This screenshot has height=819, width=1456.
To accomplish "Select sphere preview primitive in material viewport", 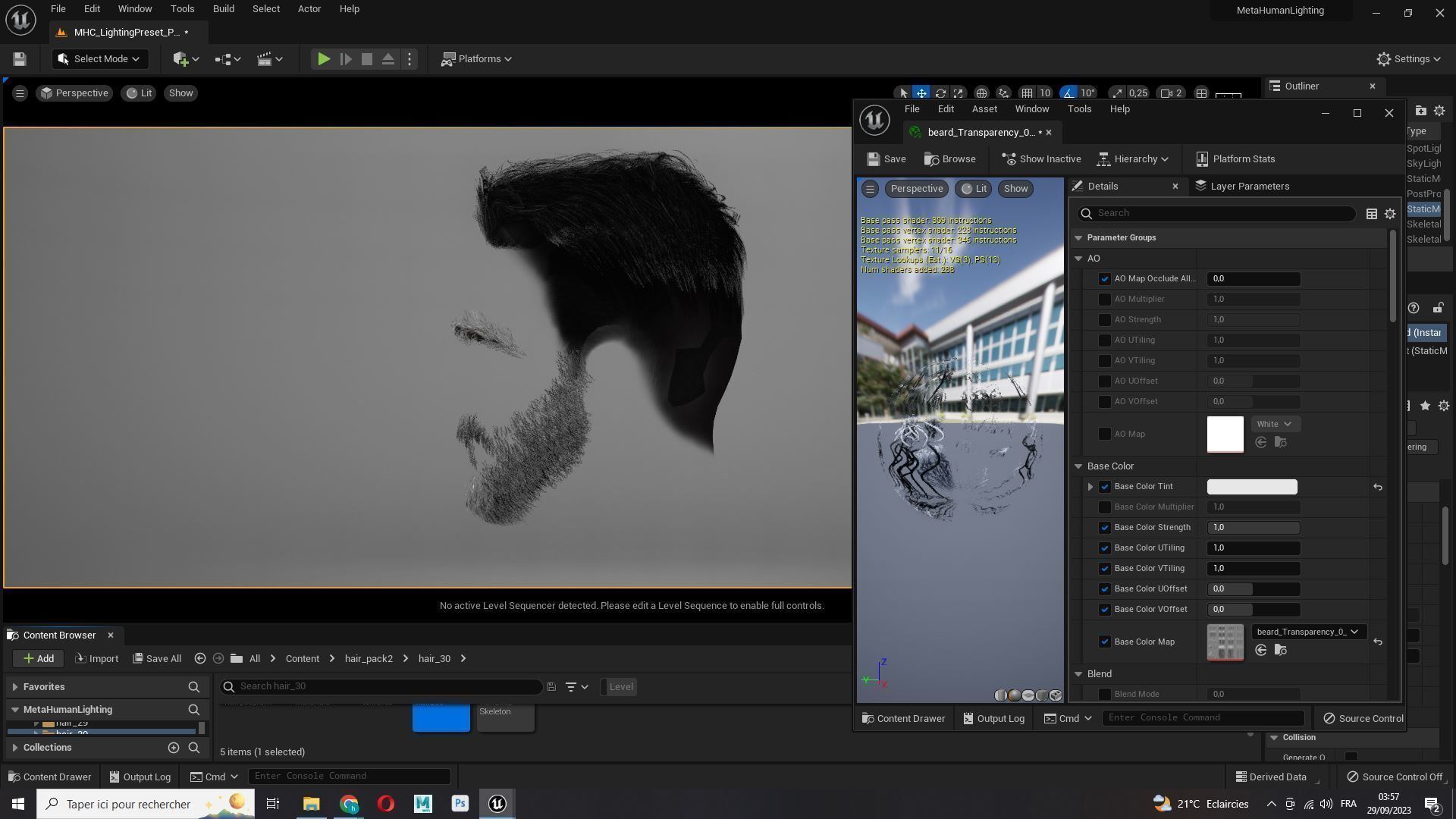I will [1015, 695].
